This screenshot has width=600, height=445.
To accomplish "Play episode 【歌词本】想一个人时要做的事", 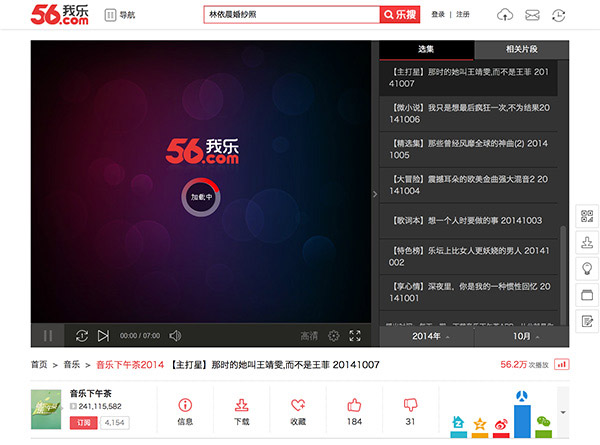I will pyautogui.click(x=468, y=220).
